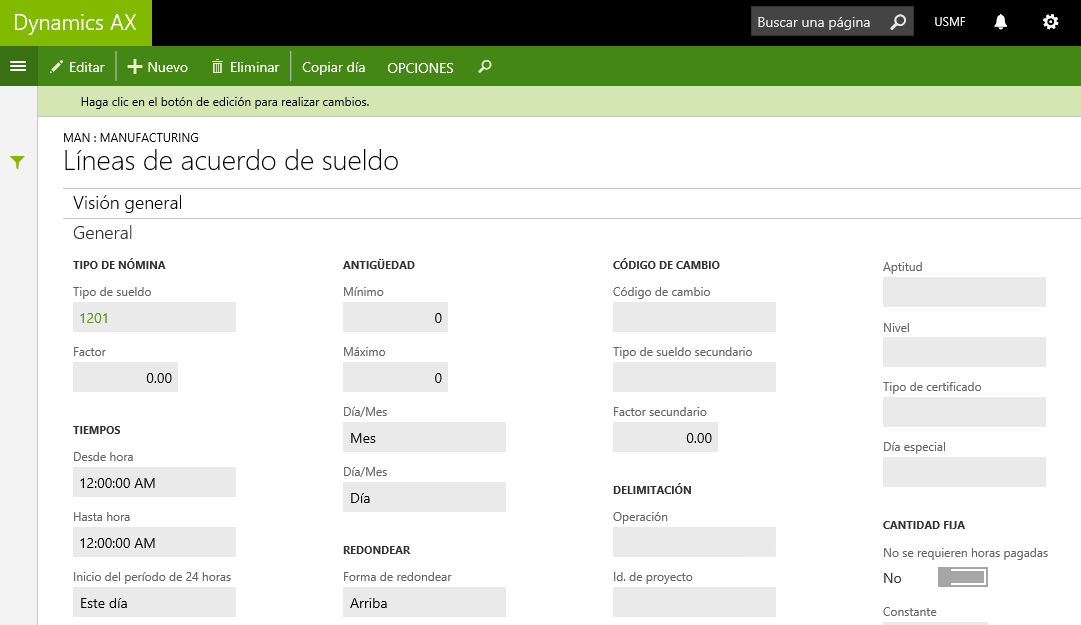This screenshot has height=625, width=1081.
Task: Open the OPCIONES menu
Action: (420, 68)
